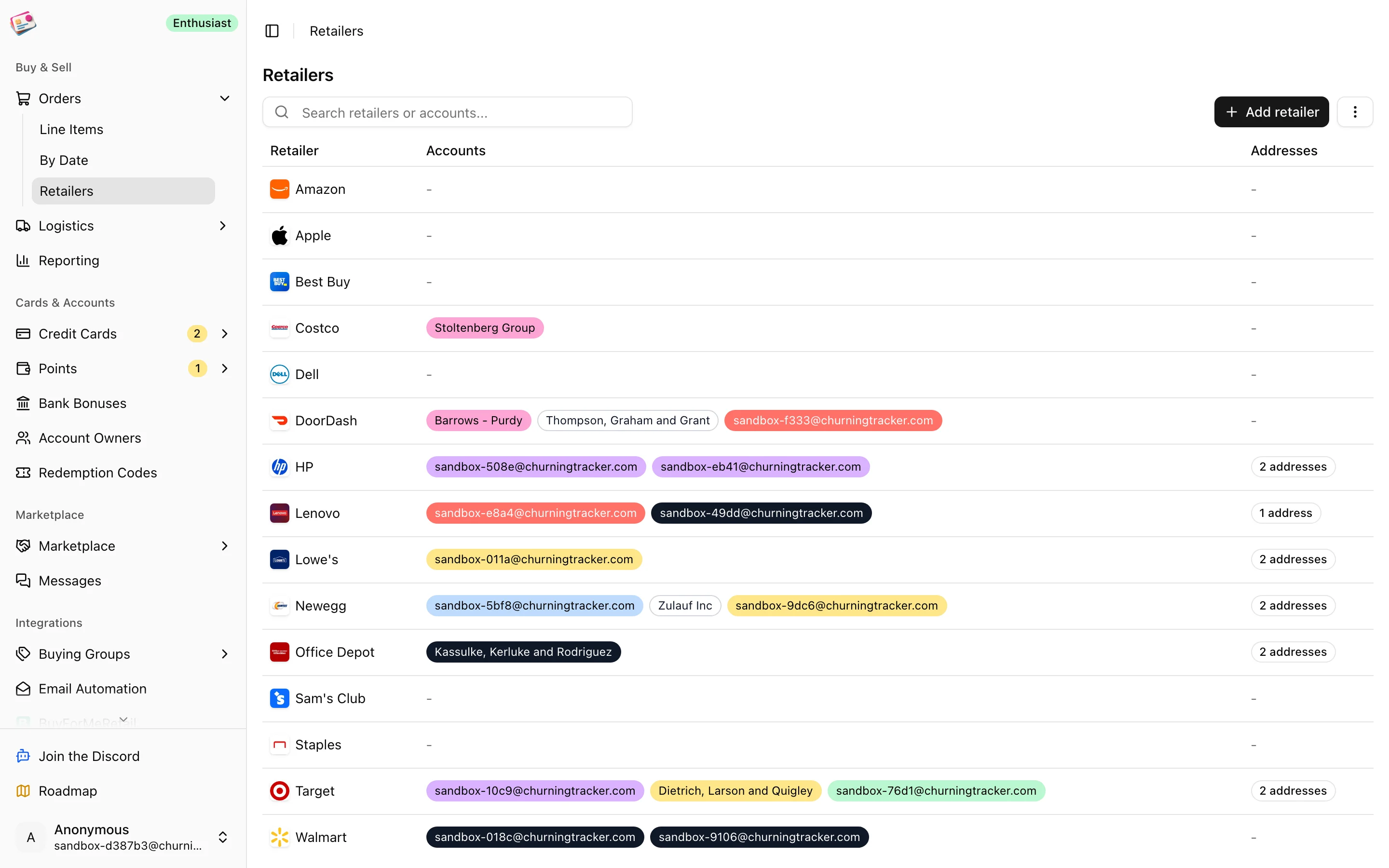Viewport: 1389px width, 868px height.
Task: Click the Sam's Club logo icon
Action: coord(280,698)
